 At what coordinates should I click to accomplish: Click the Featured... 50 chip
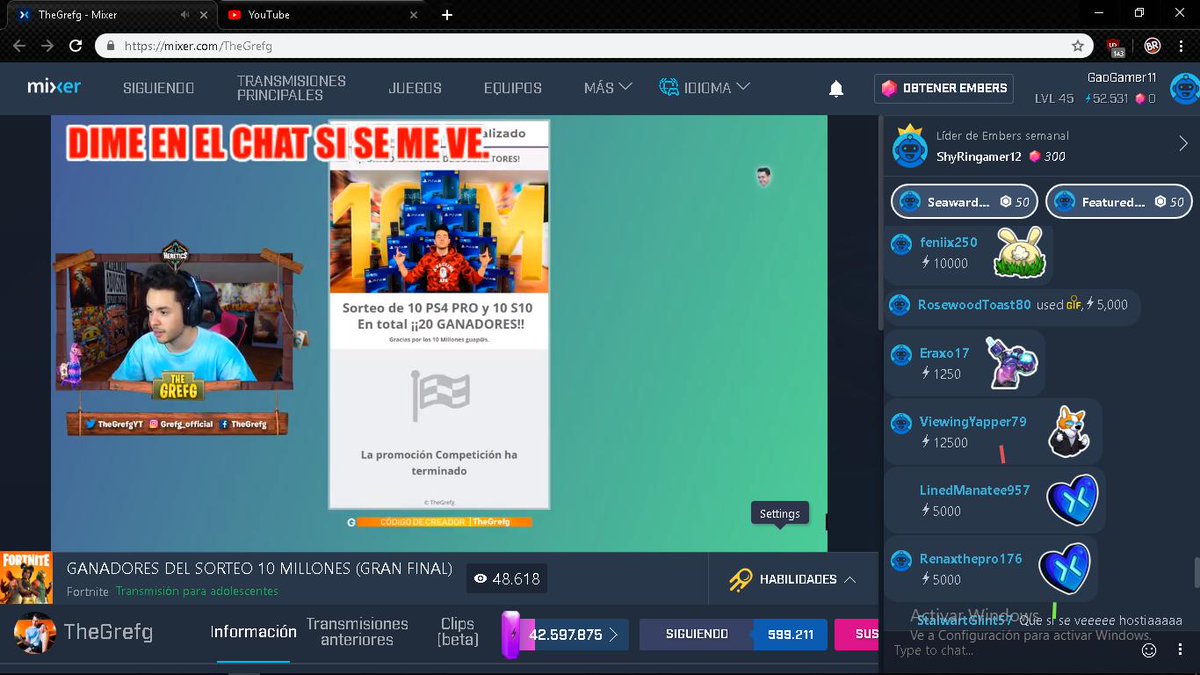tap(1119, 202)
